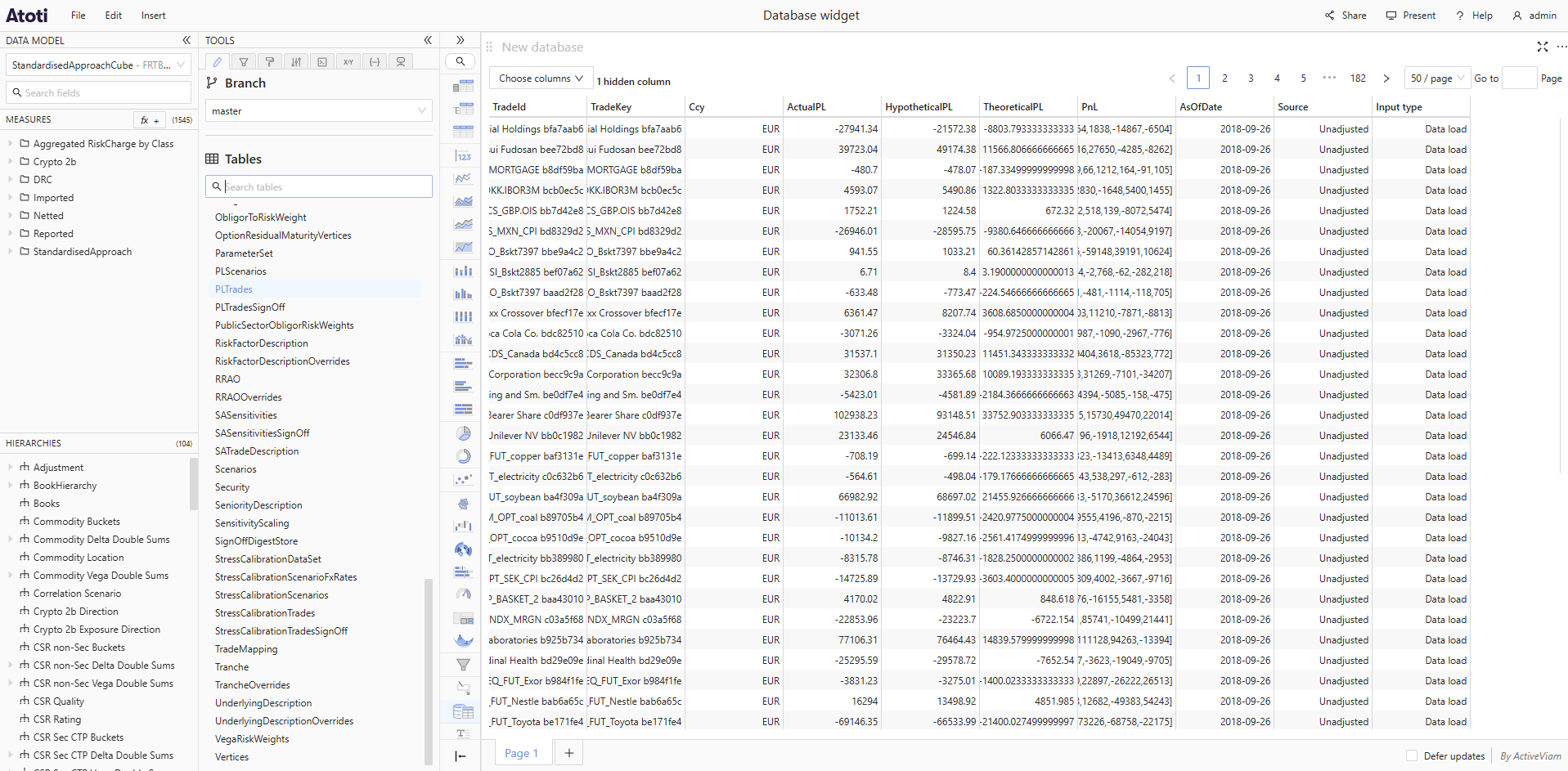Click the Present button
Viewport: 1568px width, 771px height.
tap(1411, 16)
